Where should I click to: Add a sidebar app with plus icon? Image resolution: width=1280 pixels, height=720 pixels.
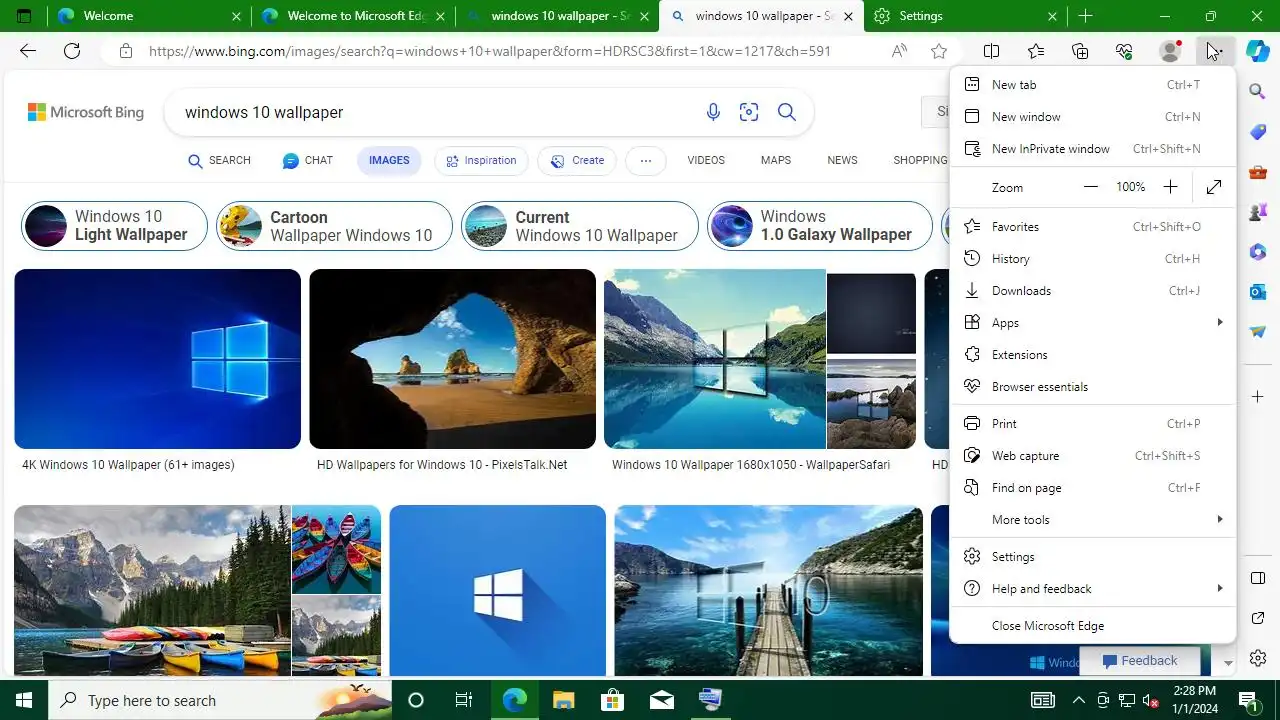tap(1258, 397)
